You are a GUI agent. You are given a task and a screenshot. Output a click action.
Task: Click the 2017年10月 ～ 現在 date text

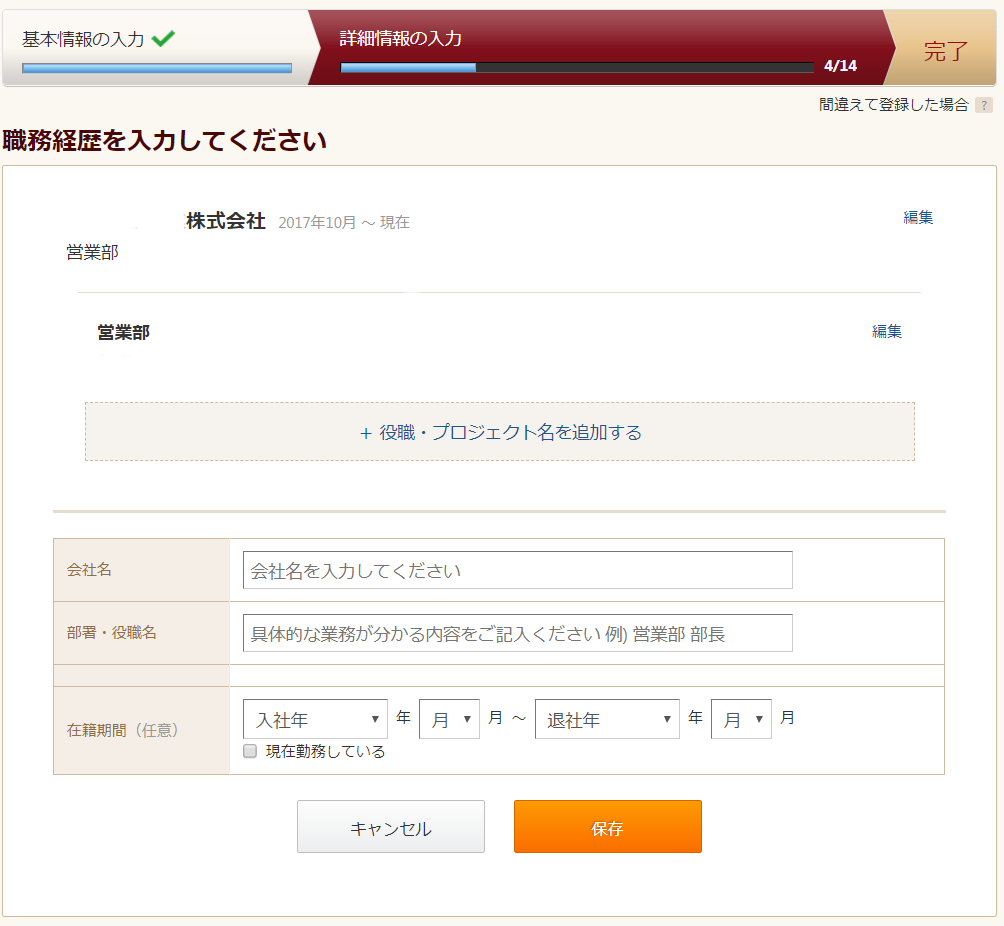tap(344, 222)
